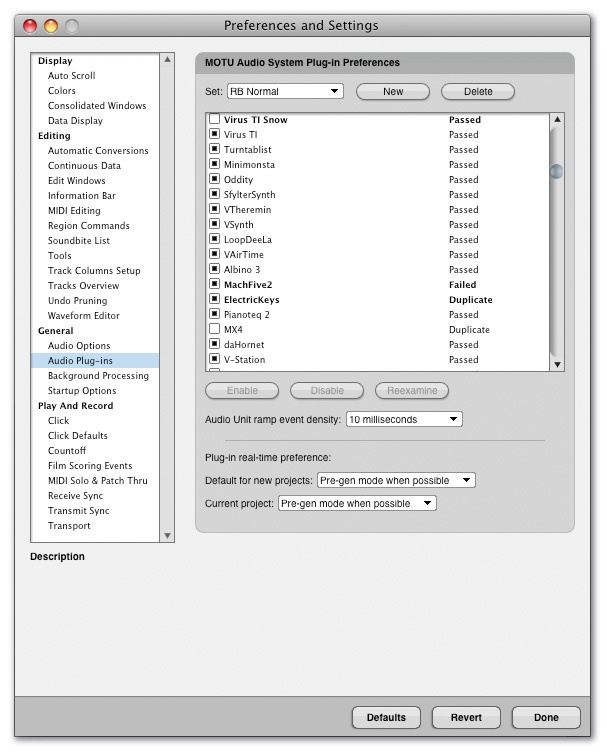Uncheck the Virus TI plug-in checkbox
Image resolution: width=607 pixels, height=756 pixels.
click(x=215, y=134)
